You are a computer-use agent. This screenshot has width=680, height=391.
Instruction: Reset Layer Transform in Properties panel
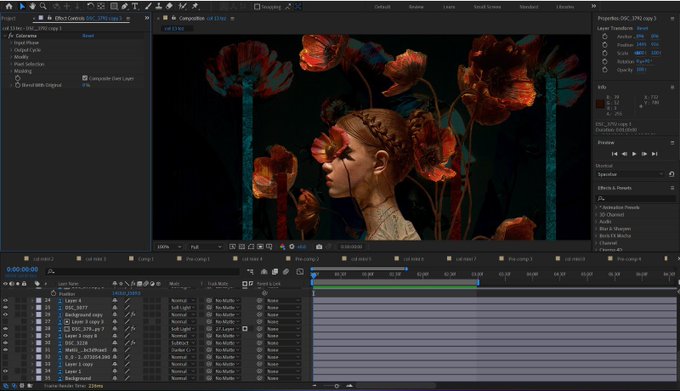coord(642,28)
